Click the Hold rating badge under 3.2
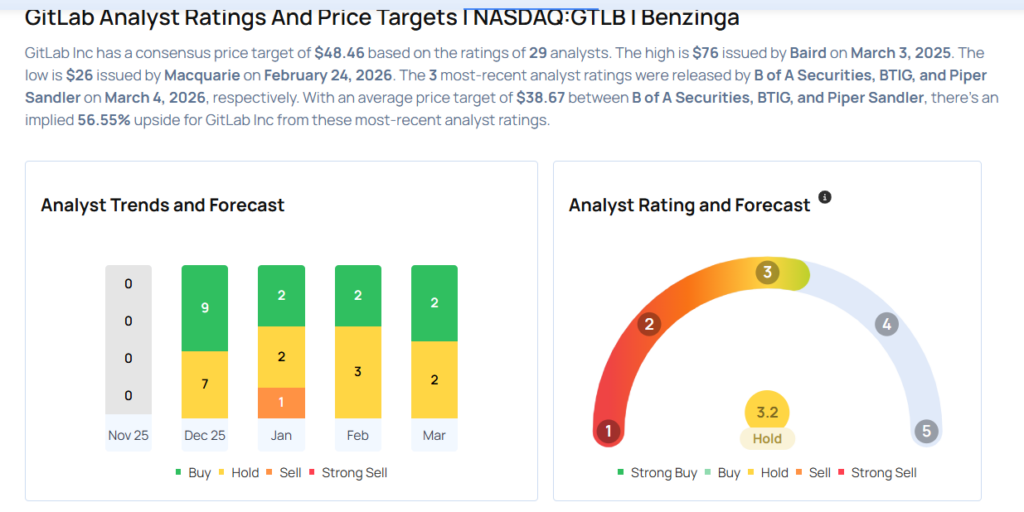Screen dimensions: 1024x512 pos(768,438)
